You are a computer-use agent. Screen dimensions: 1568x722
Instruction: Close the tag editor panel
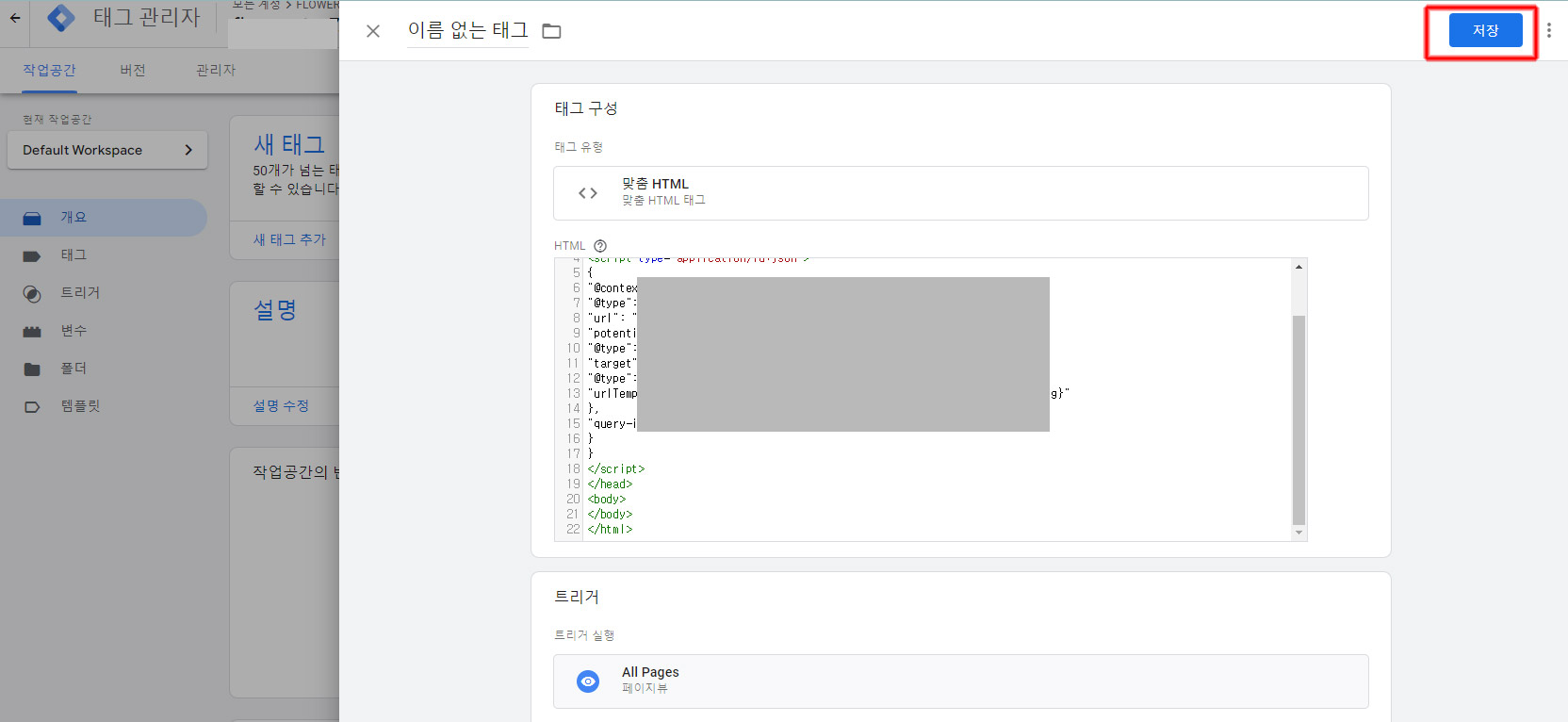(373, 31)
